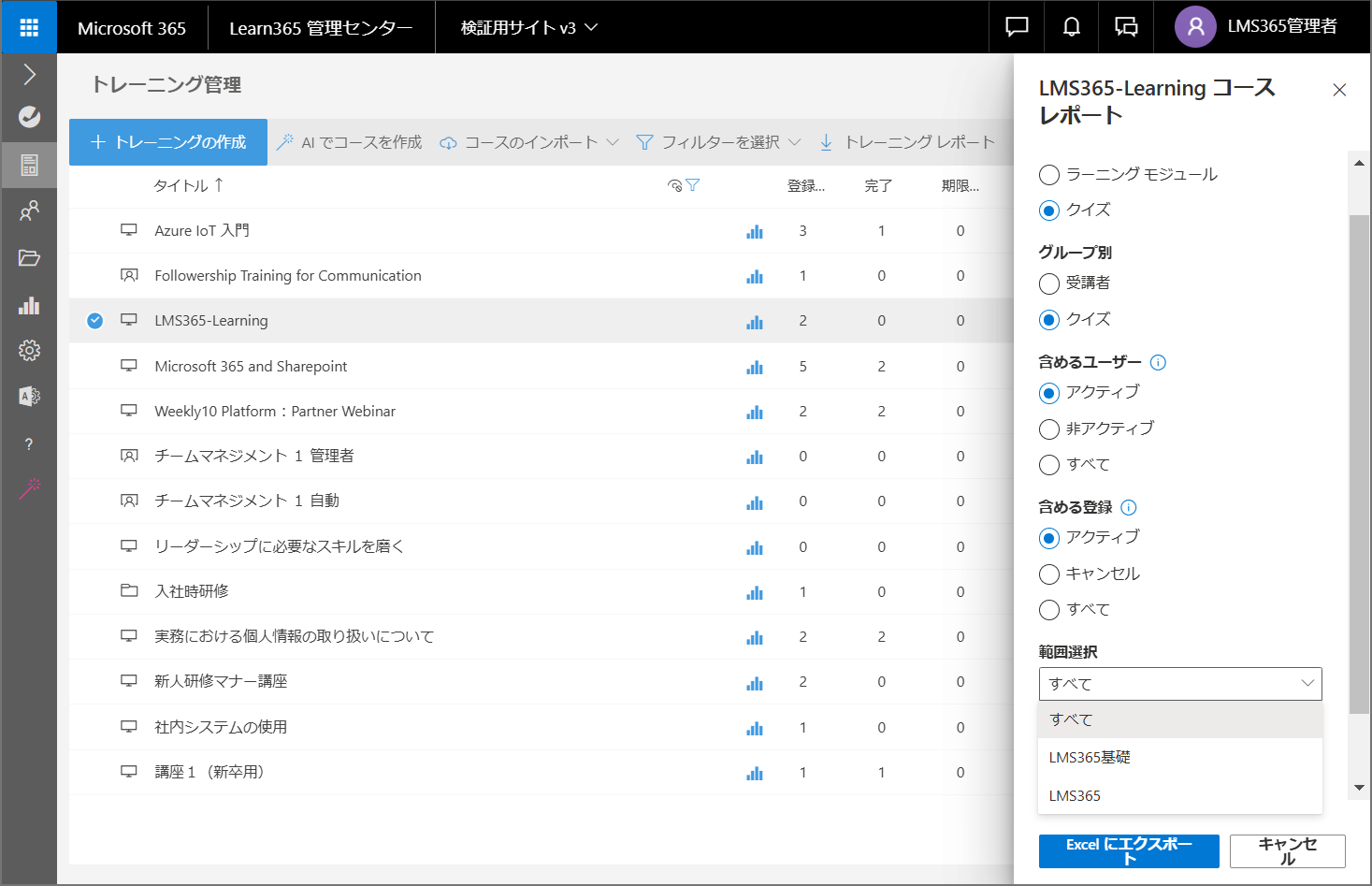Select クイズ radio under グループ別
Screen dimensions: 1372x886
coord(1049,320)
